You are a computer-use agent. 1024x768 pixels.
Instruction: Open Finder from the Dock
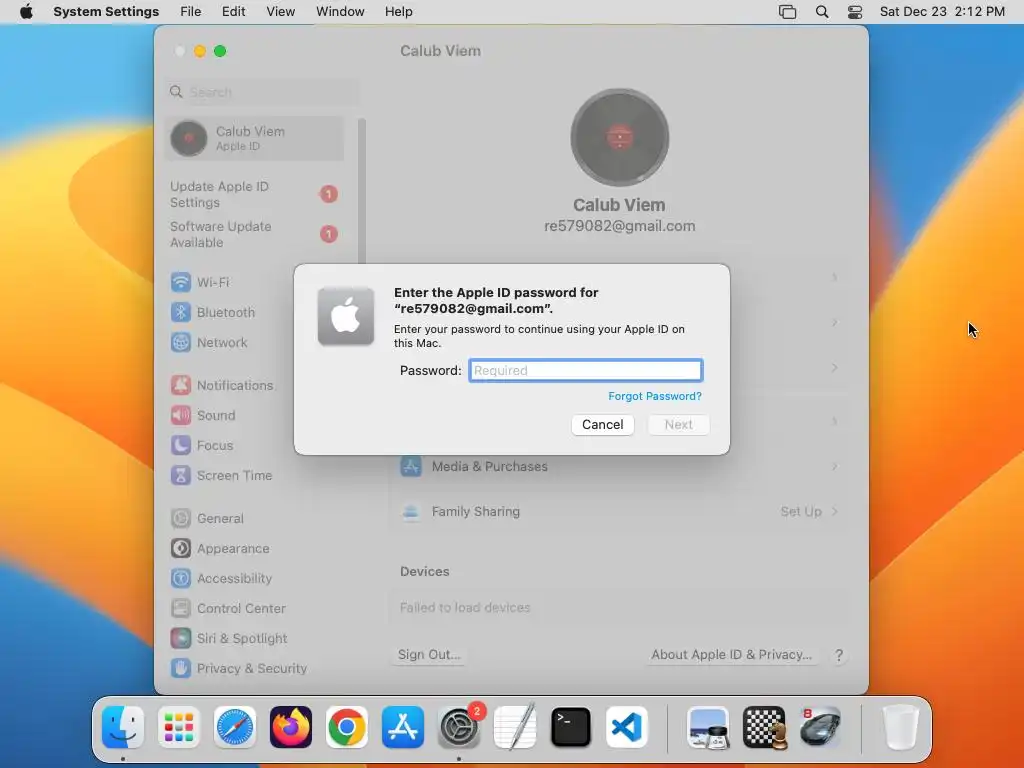123,727
